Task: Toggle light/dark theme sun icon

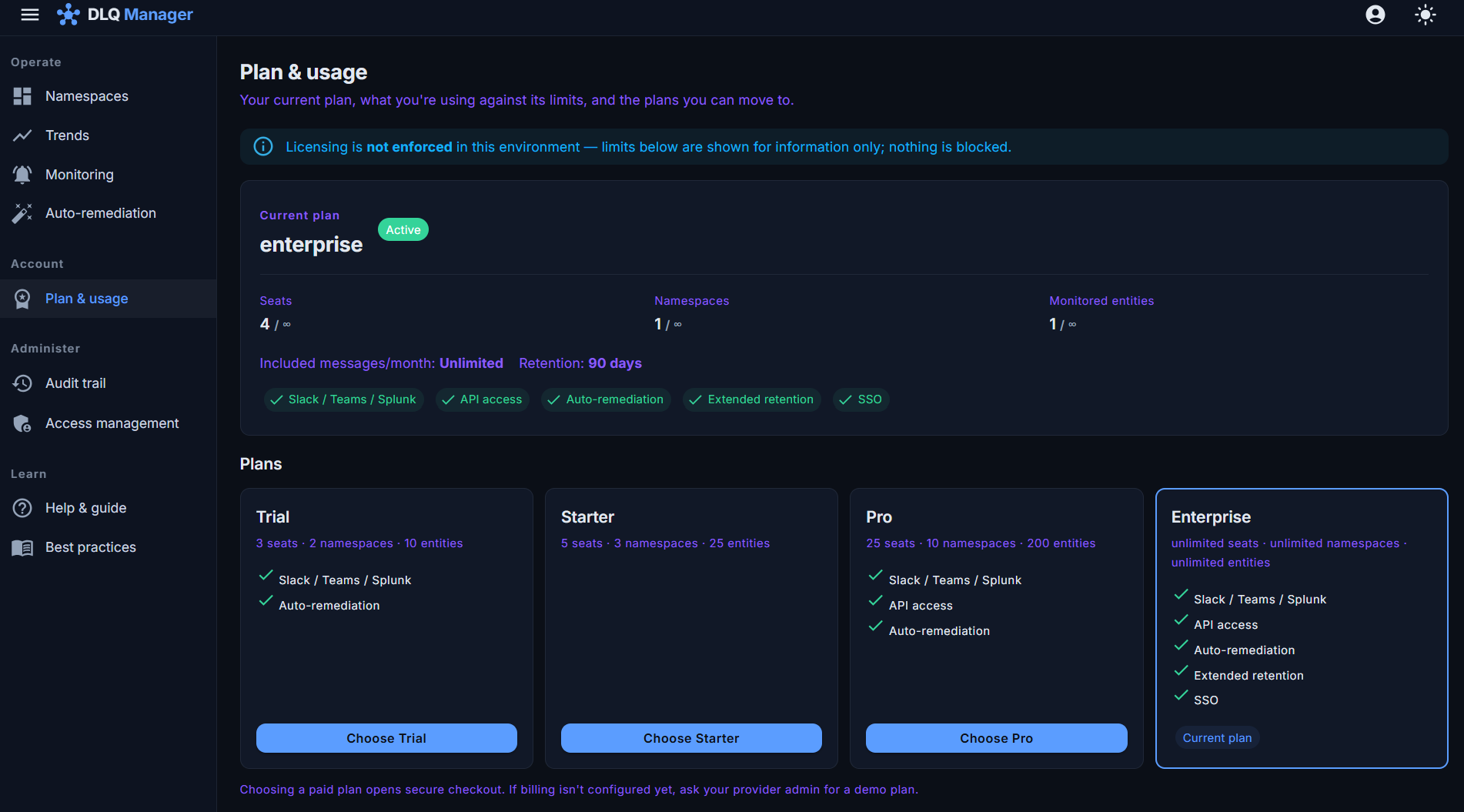Action: (1426, 15)
